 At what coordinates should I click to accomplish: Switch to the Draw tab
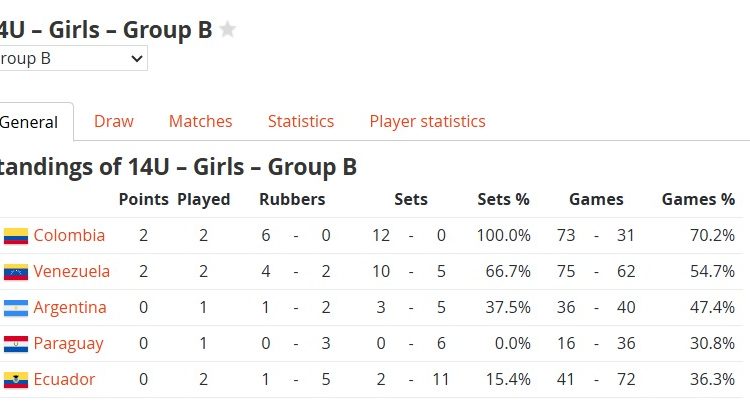coord(114,121)
